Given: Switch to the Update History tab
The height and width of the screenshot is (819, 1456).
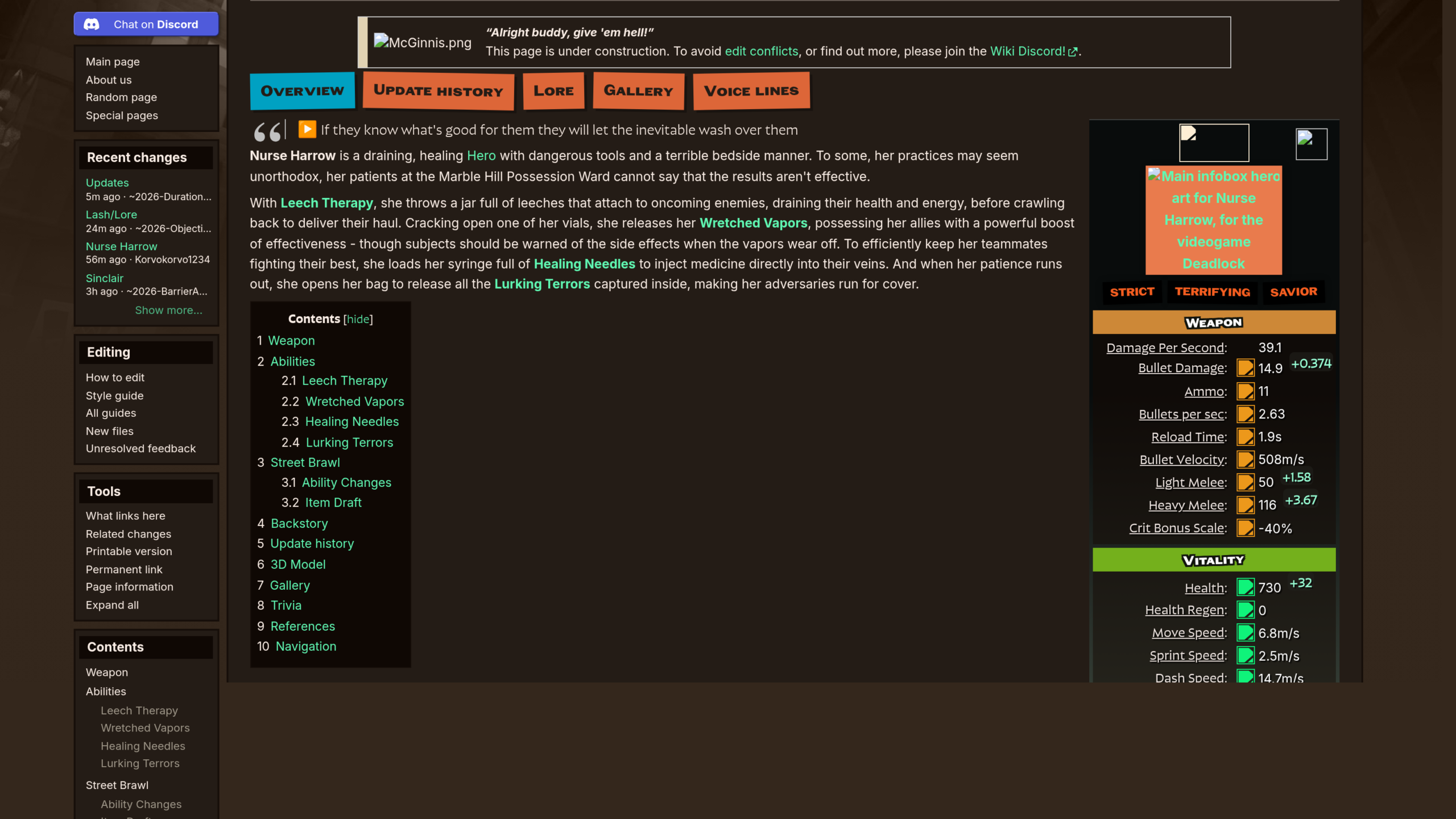Looking at the screenshot, I should (x=438, y=91).
